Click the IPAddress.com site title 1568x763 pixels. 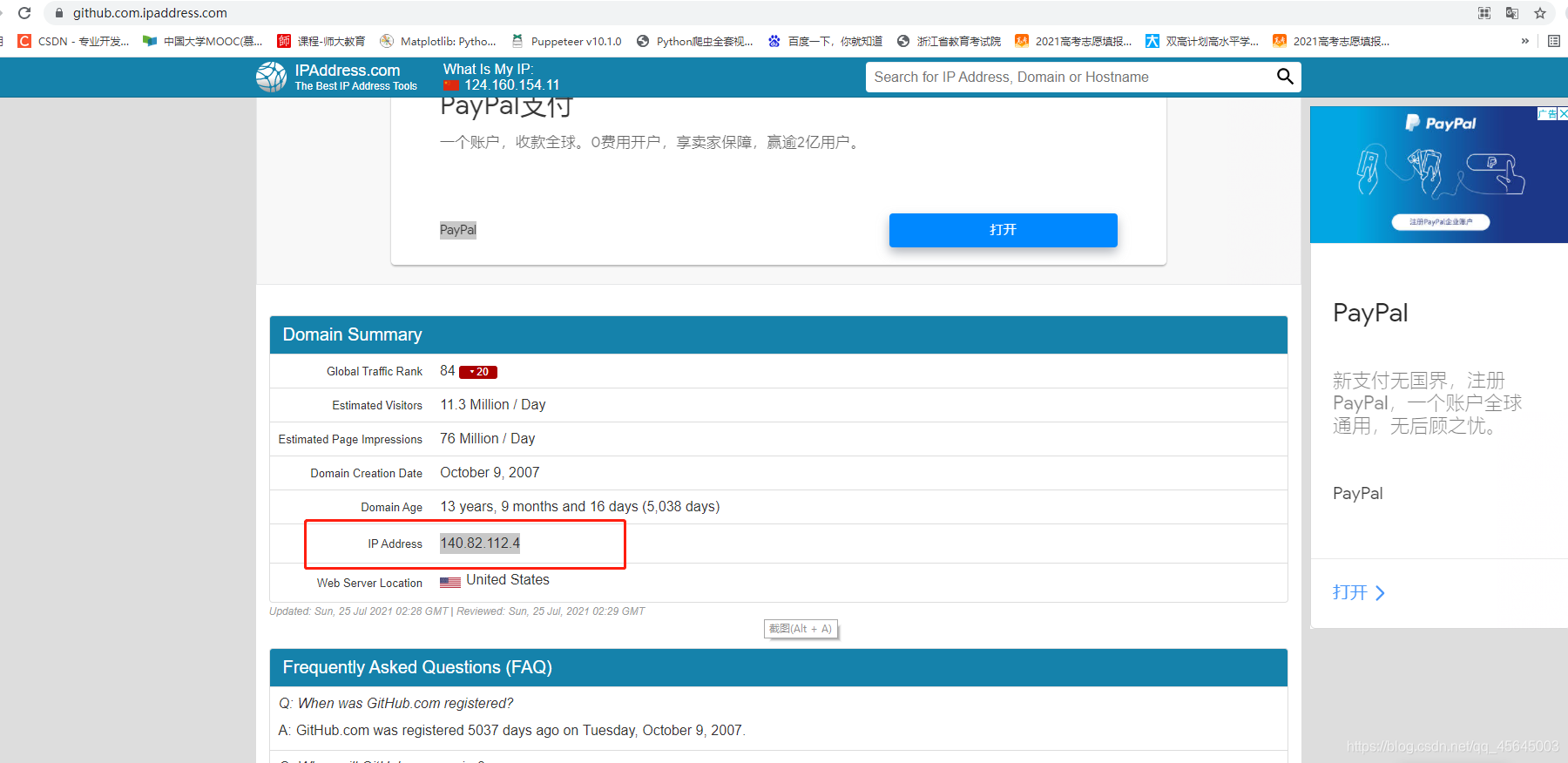348,71
